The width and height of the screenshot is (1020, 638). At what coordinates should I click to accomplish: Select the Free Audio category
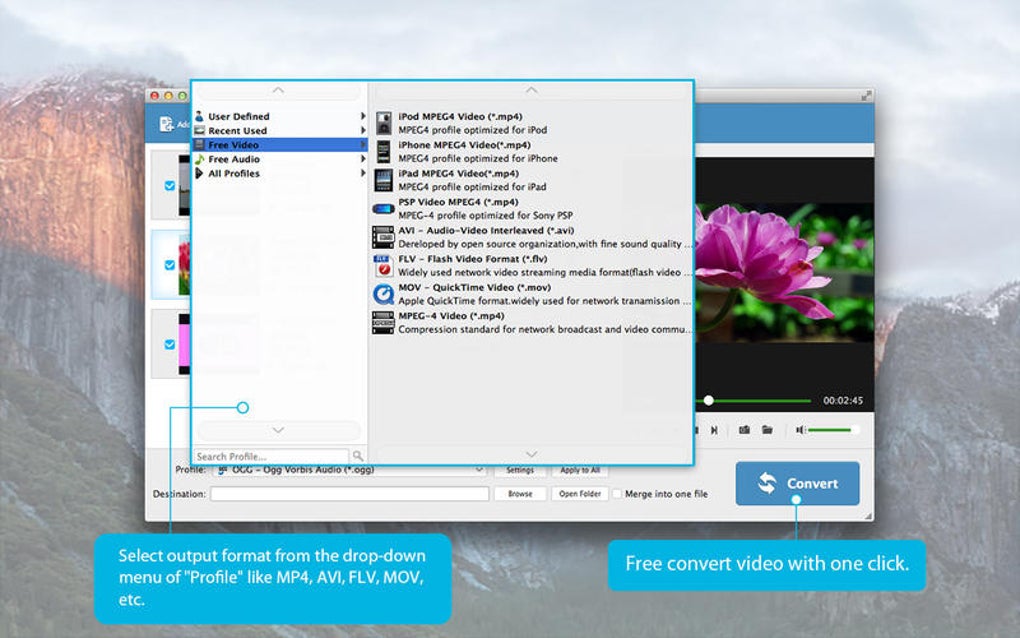(280, 159)
